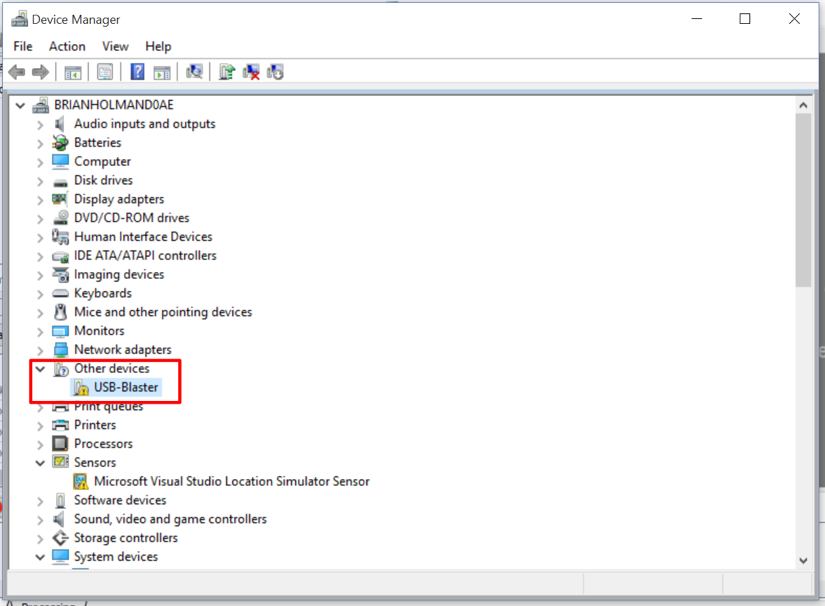Click the Storage controllers category icon
Image resolution: width=825 pixels, height=606 pixels.
pos(61,538)
